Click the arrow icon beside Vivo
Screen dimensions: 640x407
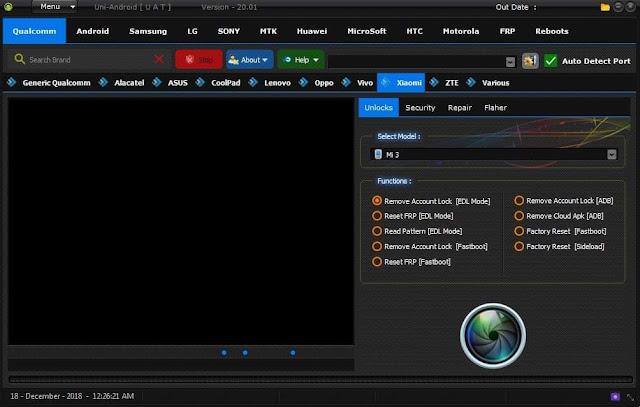[x=347, y=82]
